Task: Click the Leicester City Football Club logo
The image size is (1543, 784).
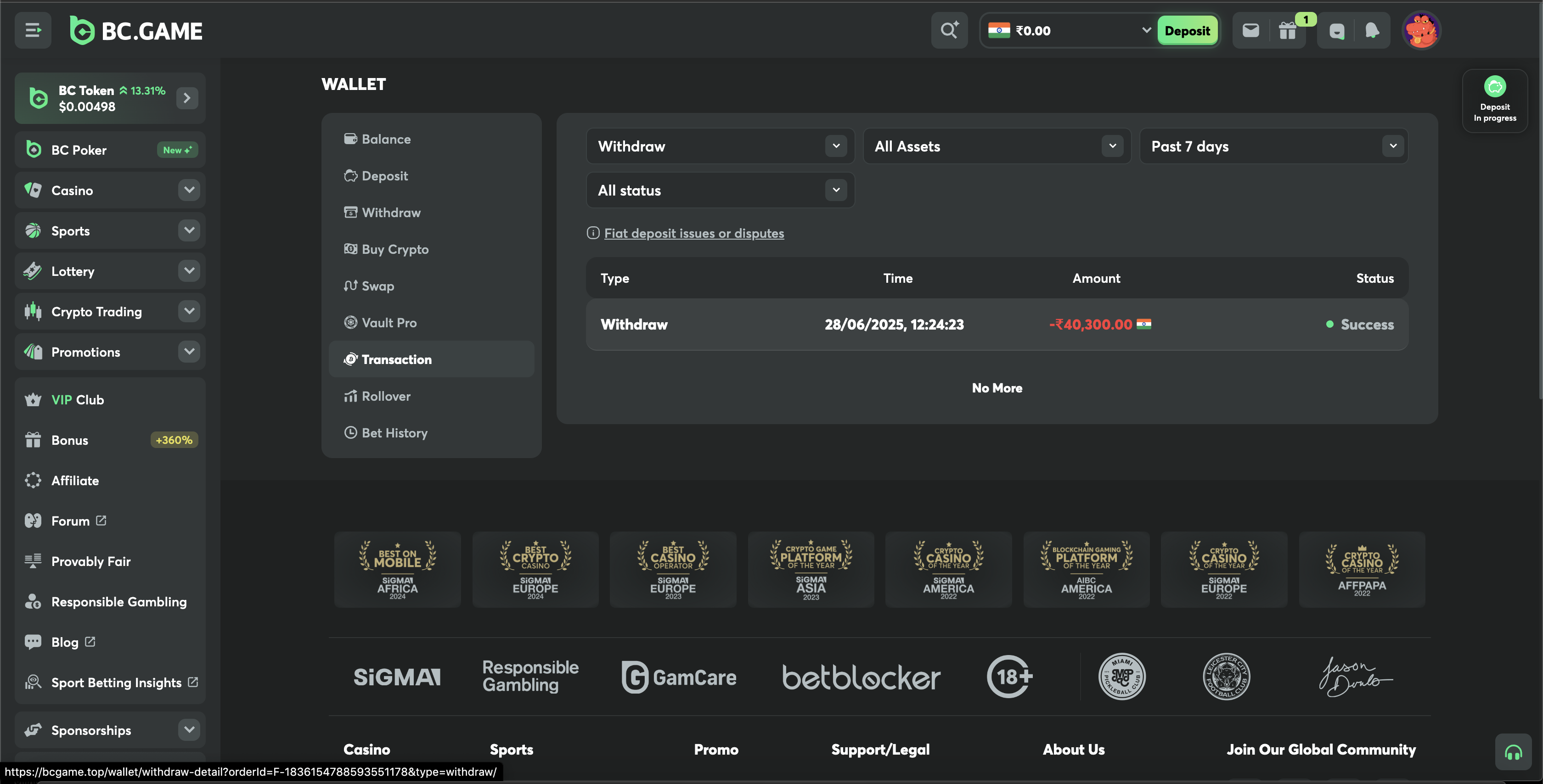Action: (x=1226, y=677)
